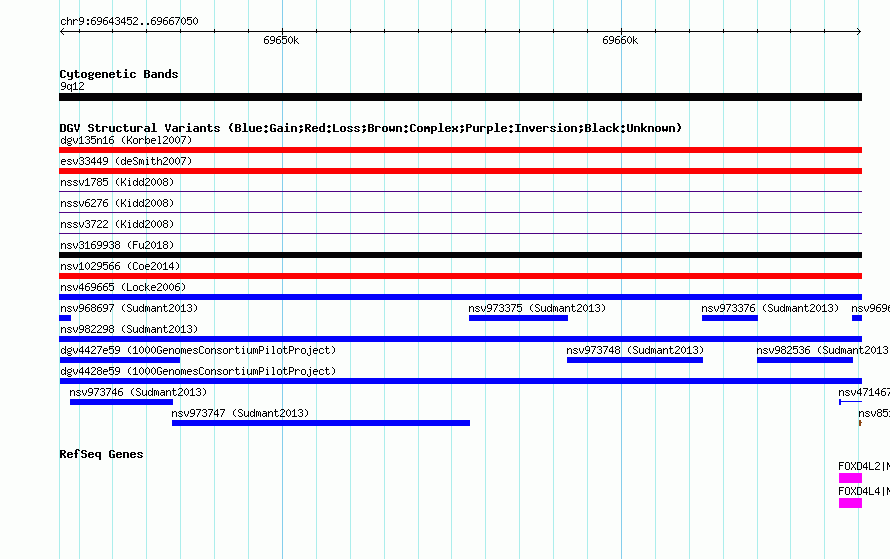Click the dgv4427e59 short blue bar
The height and width of the screenshot is (559, 890).
(x=120, y=360)
